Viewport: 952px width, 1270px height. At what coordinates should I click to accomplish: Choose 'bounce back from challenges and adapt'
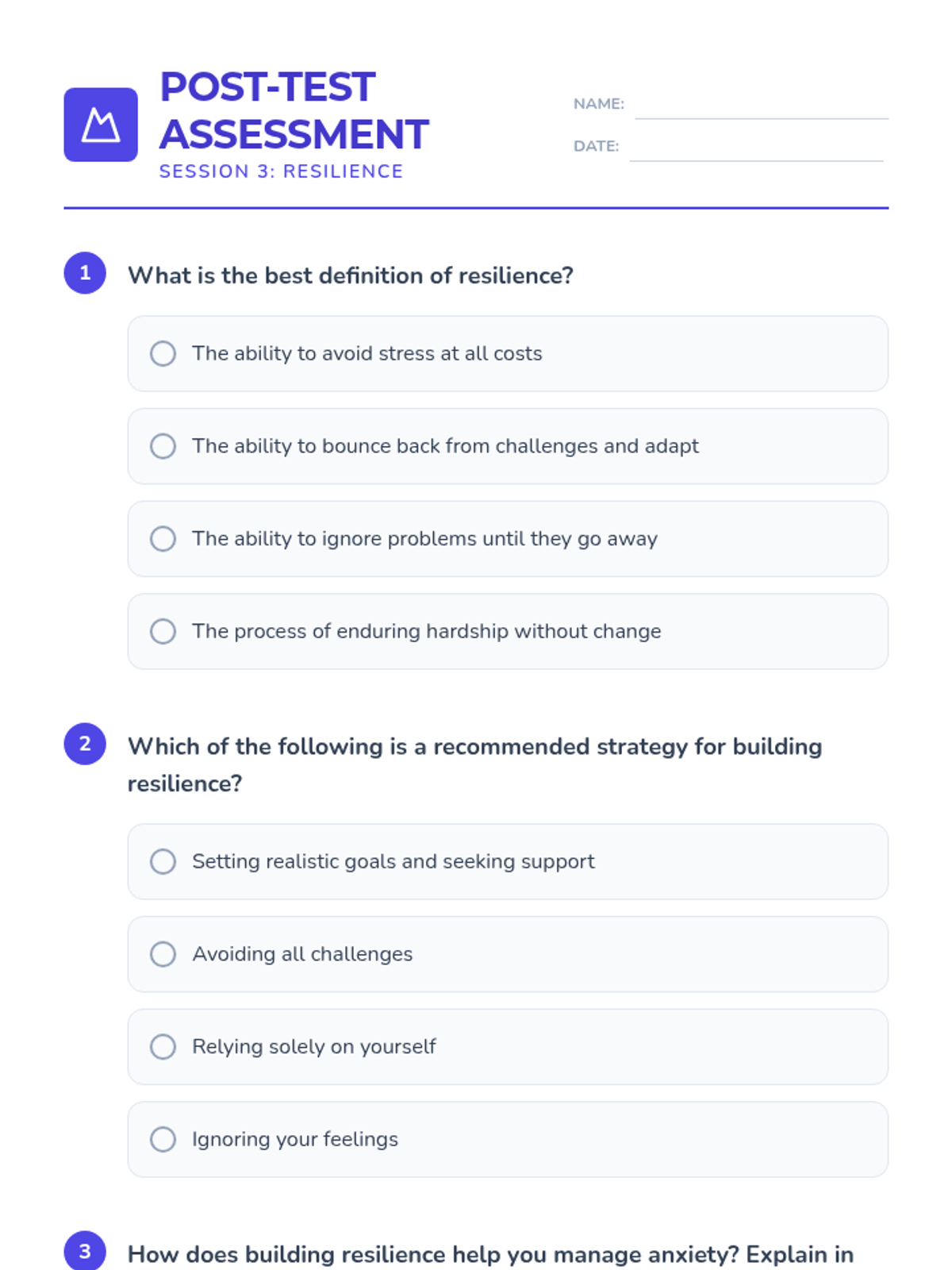pyautogui.click(x=163, y=446)
